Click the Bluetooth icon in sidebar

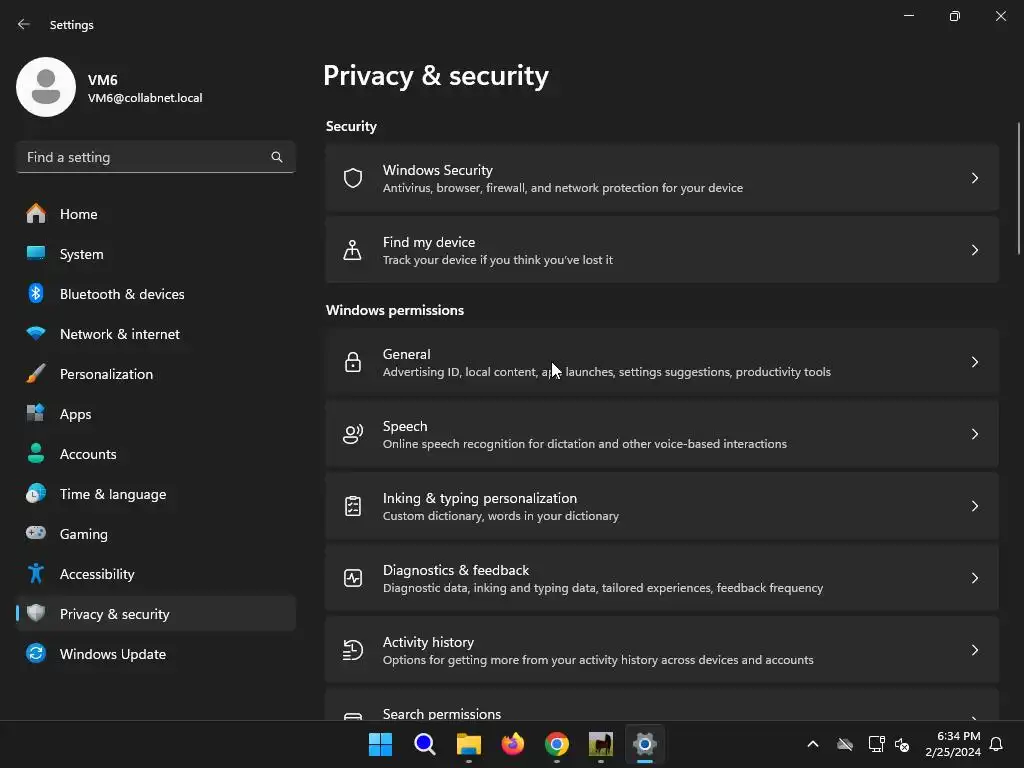point(36,294)
